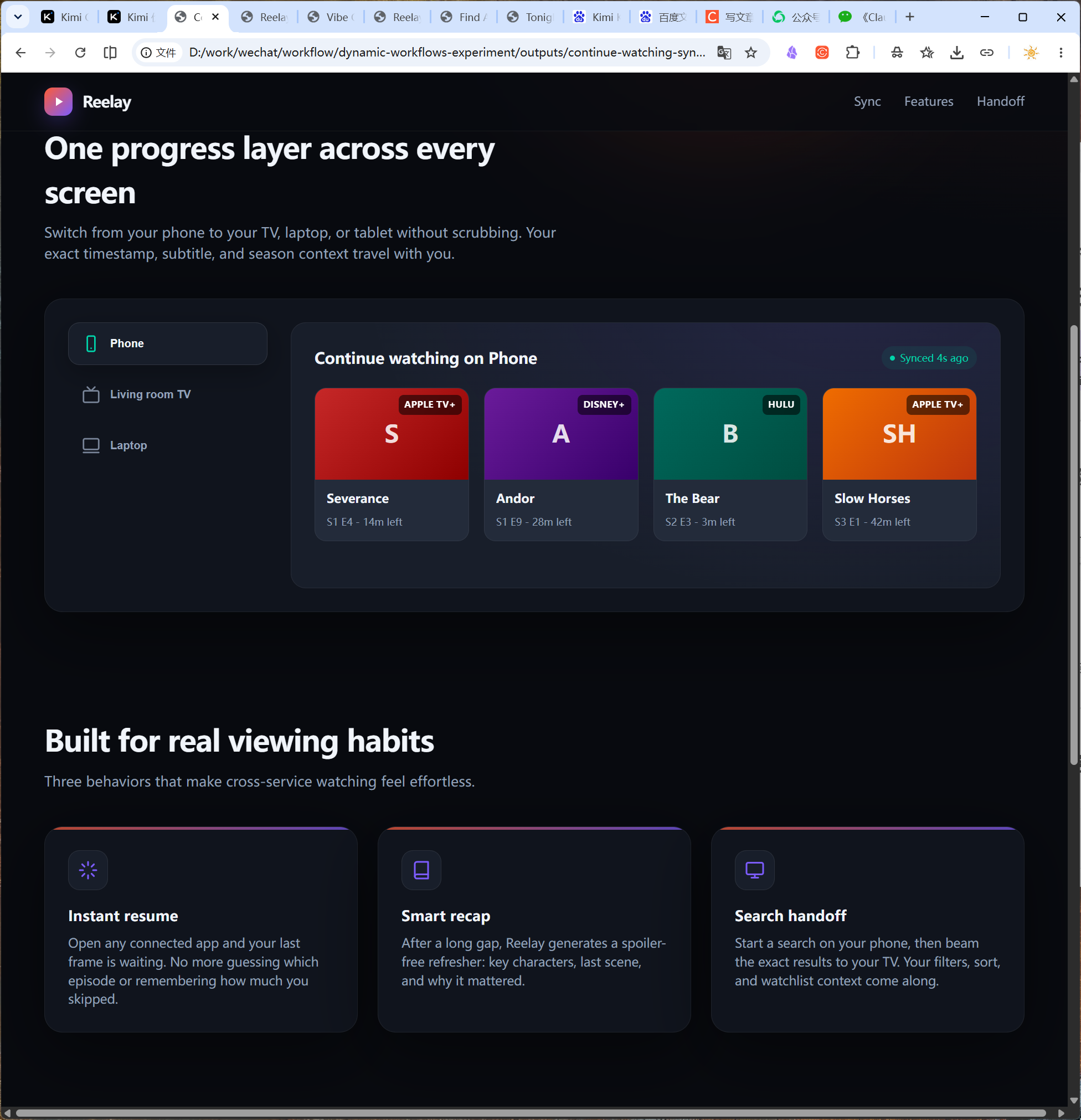The height and width of the screenshot is (1120, 1081).
Task: Switch to the Find A tab
Action: tap(464, 17)
